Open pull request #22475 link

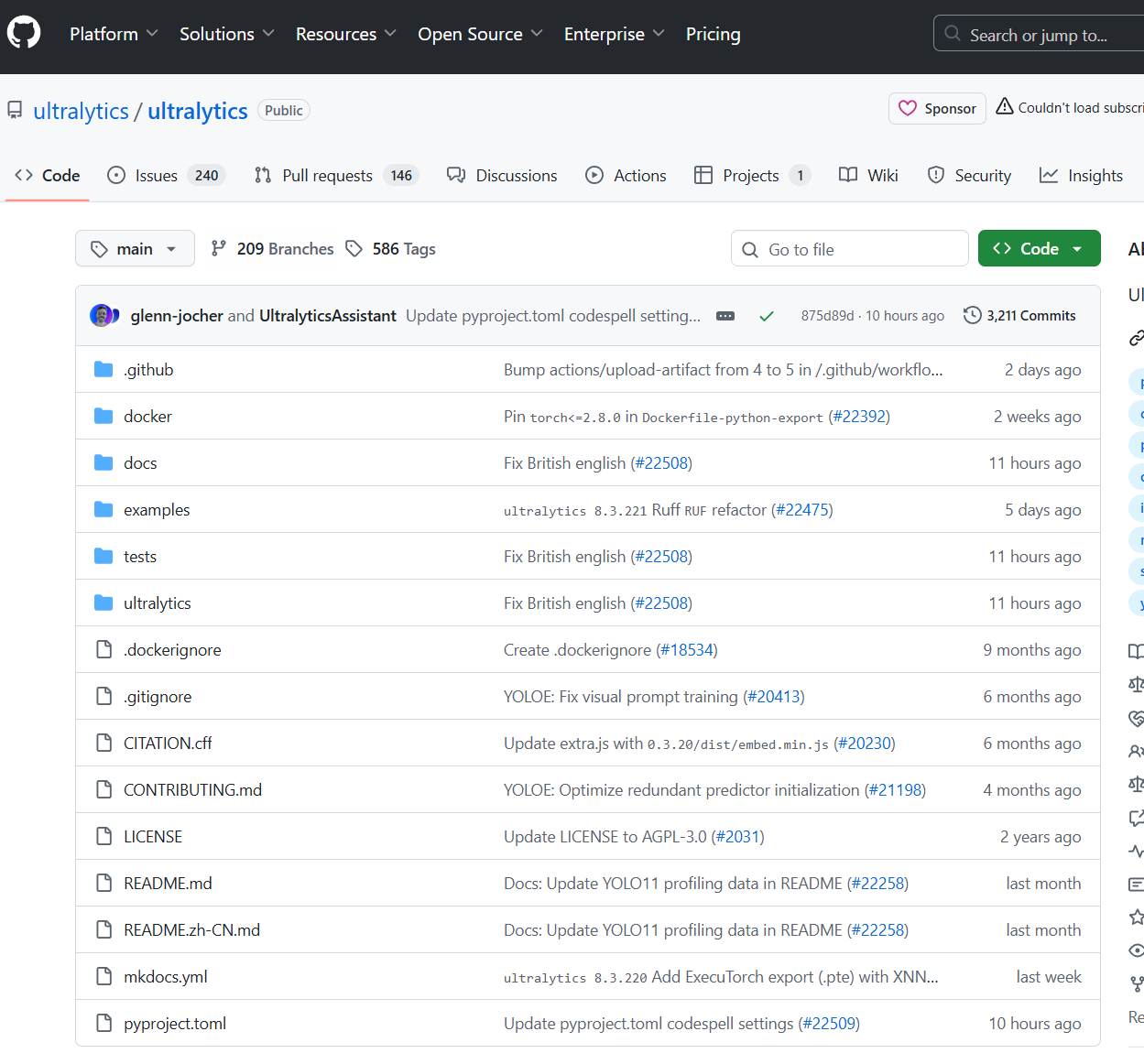click(x=802, y=509)
